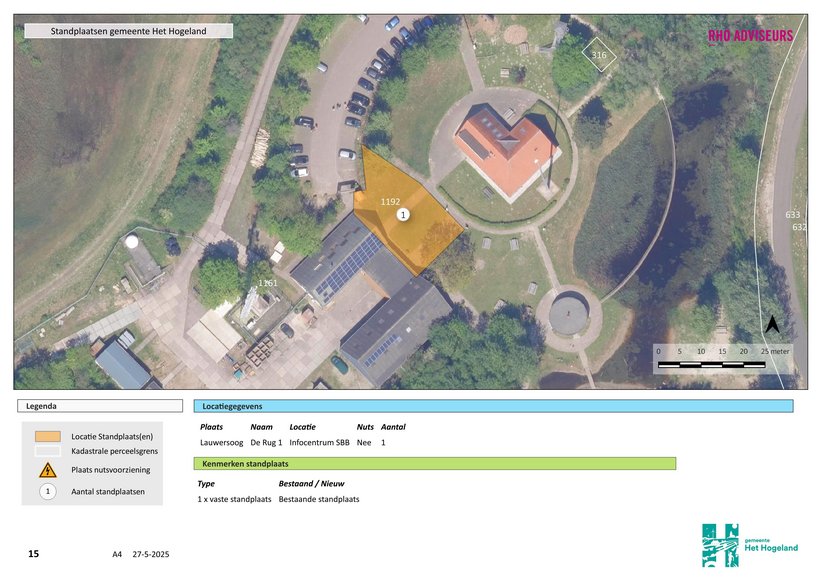This screenshot has height=581, width=822.
Task: Click the RHO Adviseurs logo
Action: pos(750,36)
